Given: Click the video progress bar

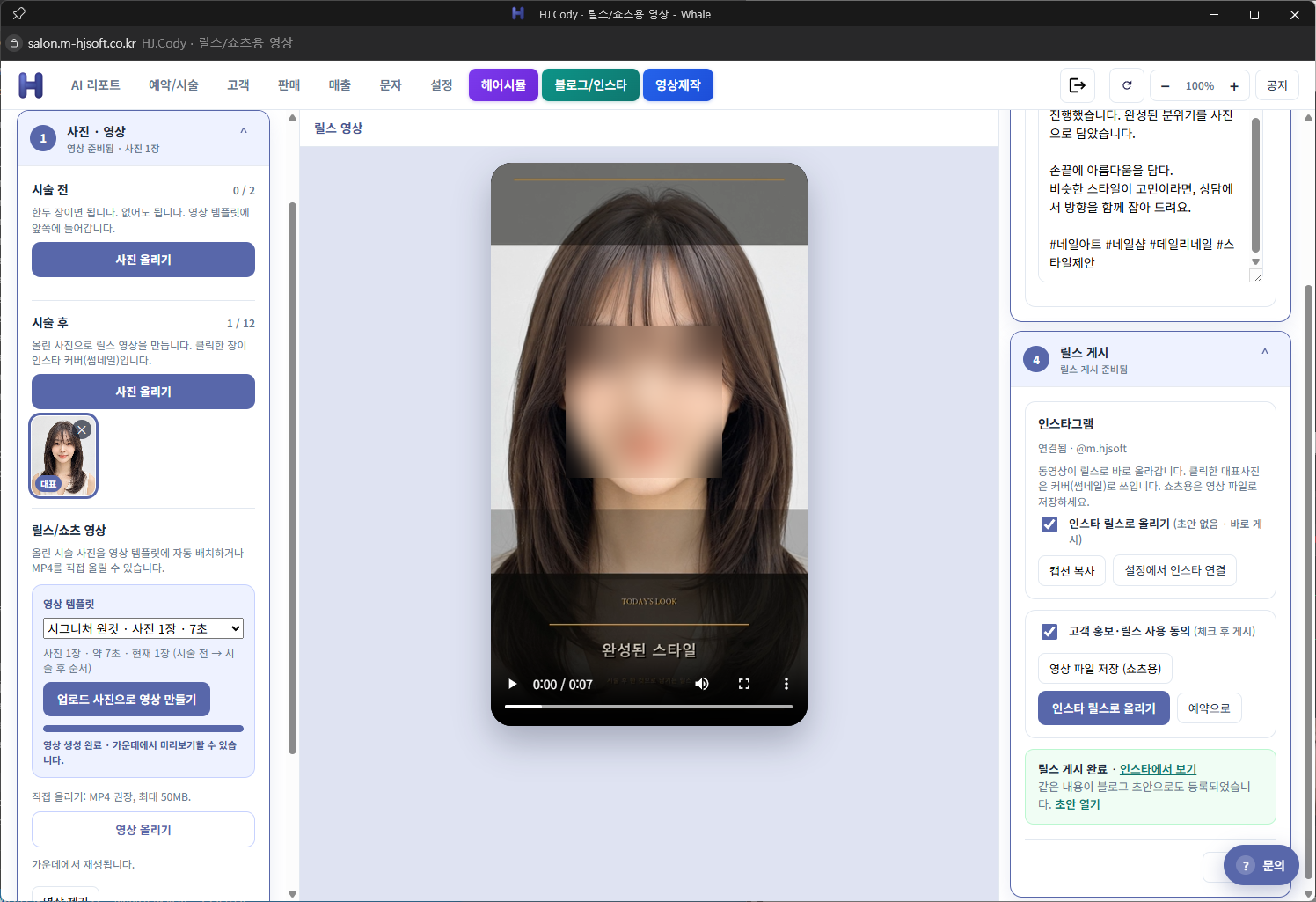Looking at the screenshot, I should click(x=649, y=707).
